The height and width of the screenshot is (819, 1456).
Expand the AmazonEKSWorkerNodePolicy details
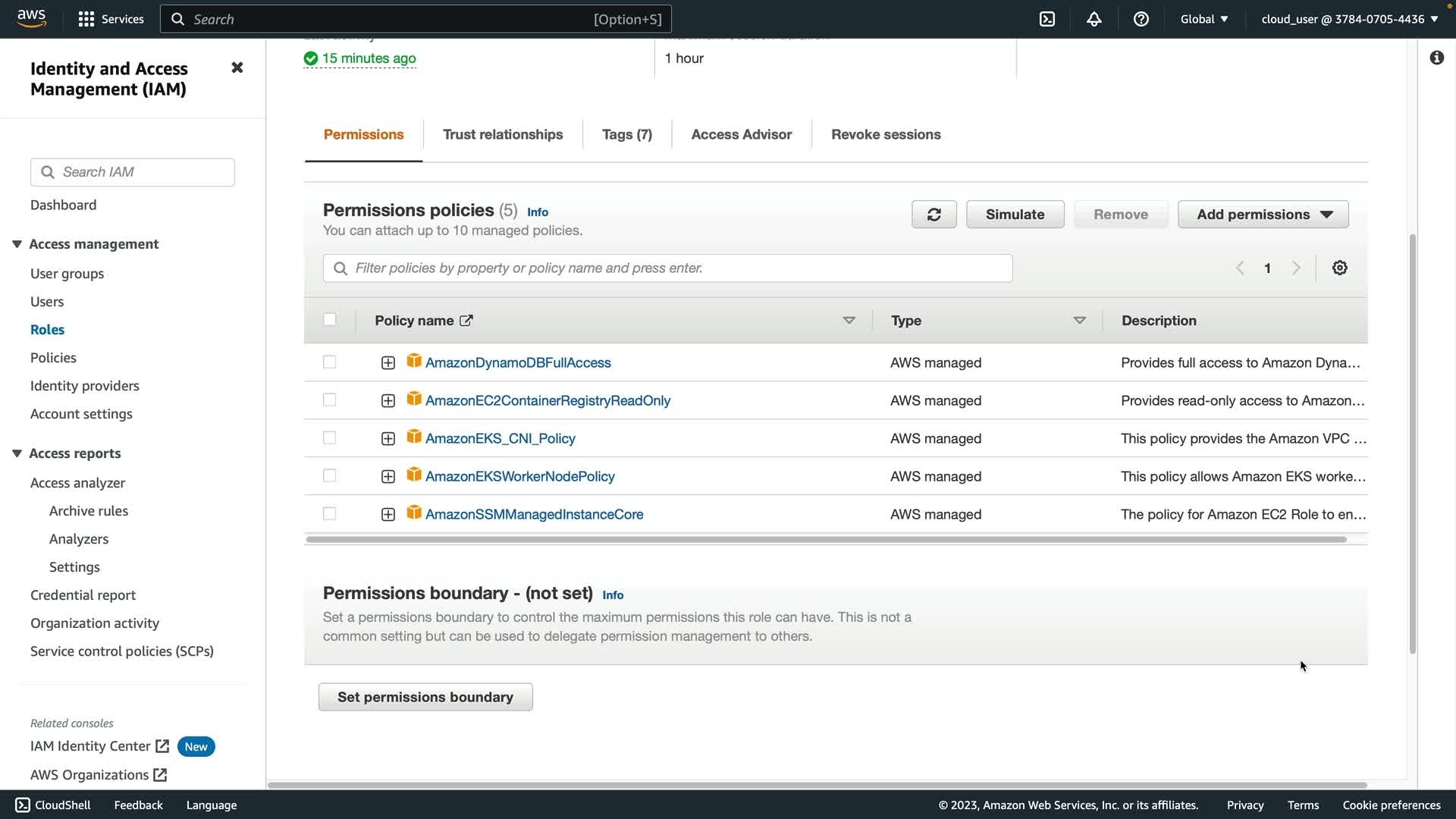click(388, 476)
